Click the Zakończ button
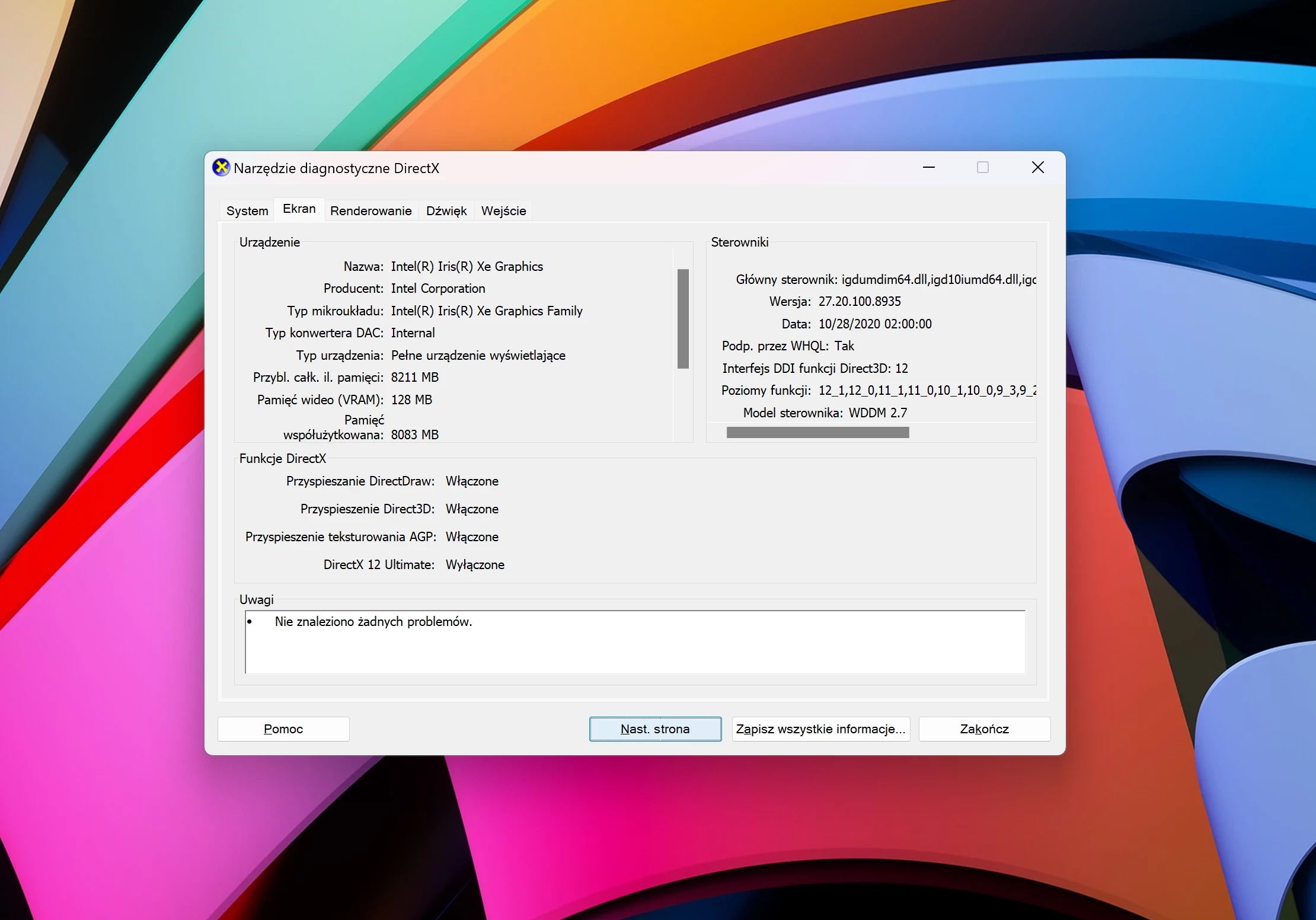This screenshot has height=920, width=1316. tap(985, 729)
